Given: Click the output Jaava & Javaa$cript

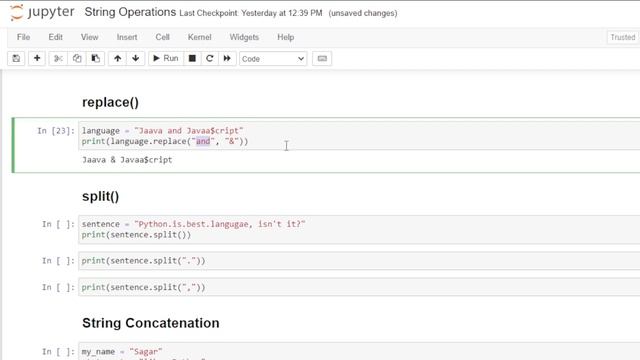Looking at the screenshot, I should pos(127,160).
